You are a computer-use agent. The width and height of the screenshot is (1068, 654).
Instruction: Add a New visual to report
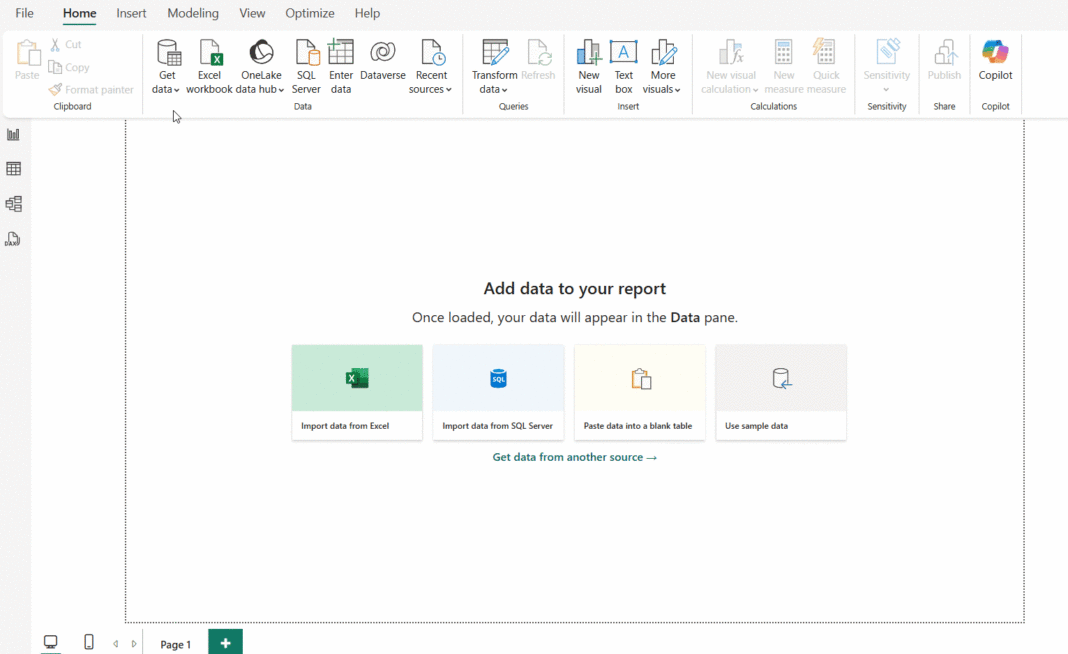tap(589, 54)
